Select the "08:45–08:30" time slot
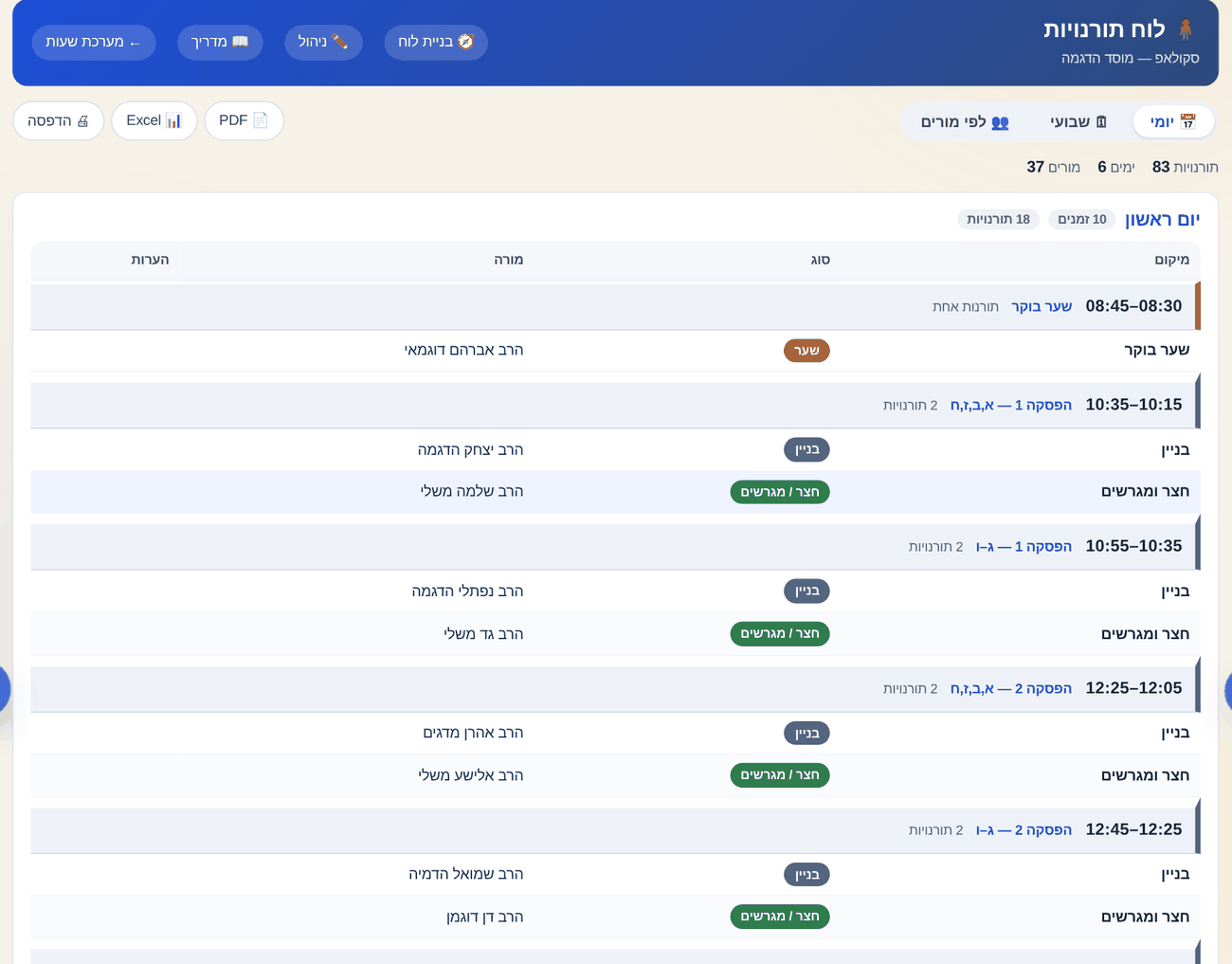The height and width of the screenshot is (964, 1232). [x=1133, y=306]
